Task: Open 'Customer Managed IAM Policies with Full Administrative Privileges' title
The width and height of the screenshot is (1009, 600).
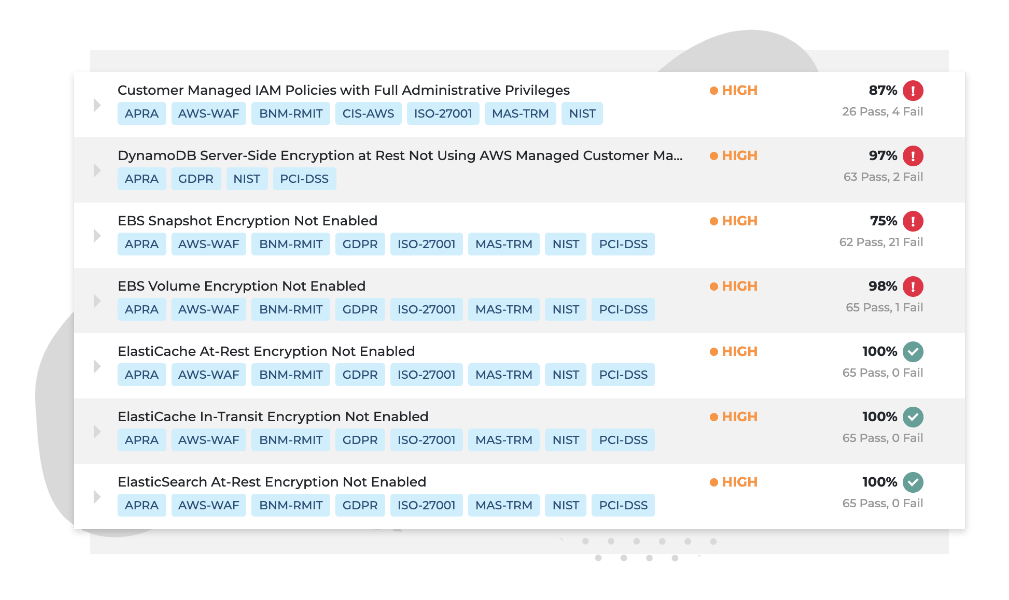Action: (344, 90)
